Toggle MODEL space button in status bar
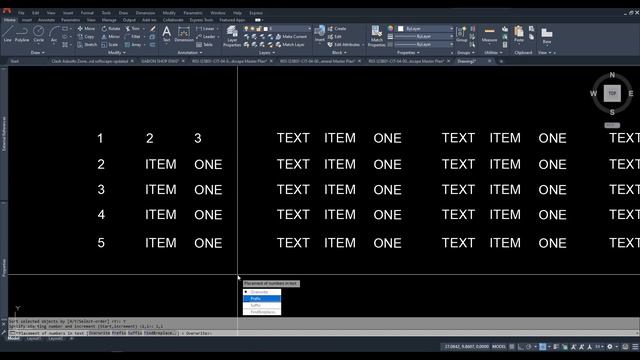The width and height of the screenshot is (640, 360). coord(498,347)
